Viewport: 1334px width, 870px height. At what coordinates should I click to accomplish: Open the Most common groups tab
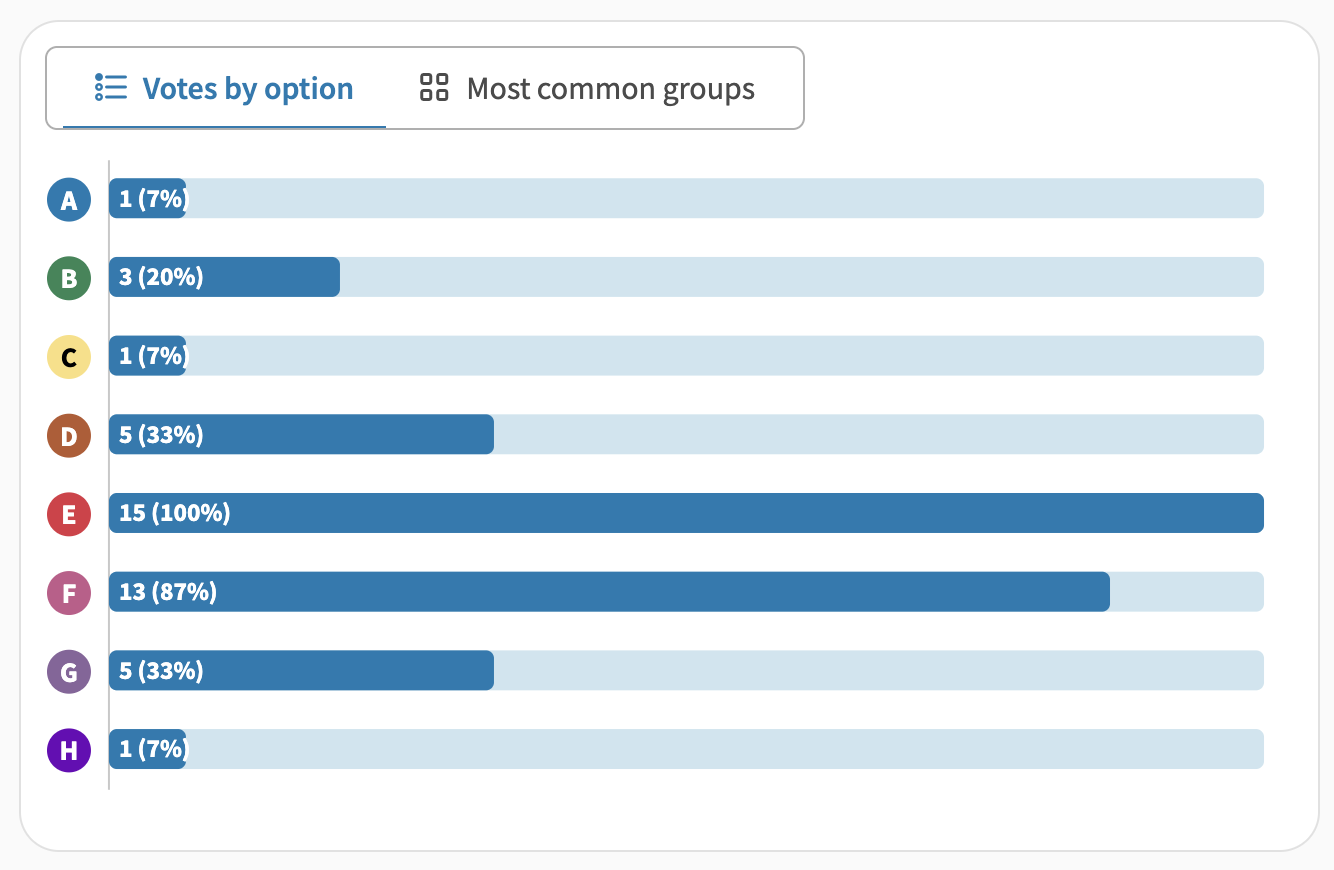(x=587, y=88)
